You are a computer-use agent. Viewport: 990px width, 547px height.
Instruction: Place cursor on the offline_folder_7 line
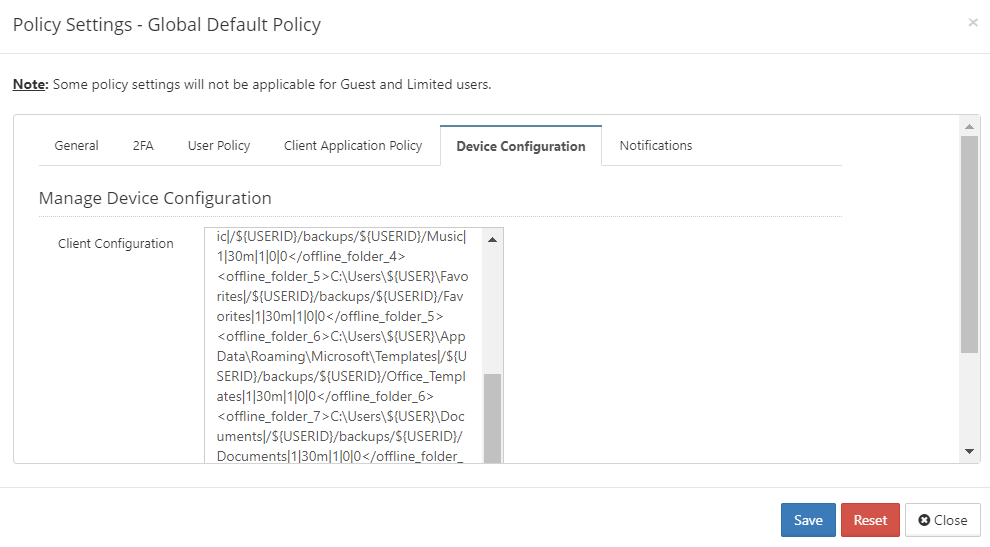pyautogui.click(x=340, y=417)
